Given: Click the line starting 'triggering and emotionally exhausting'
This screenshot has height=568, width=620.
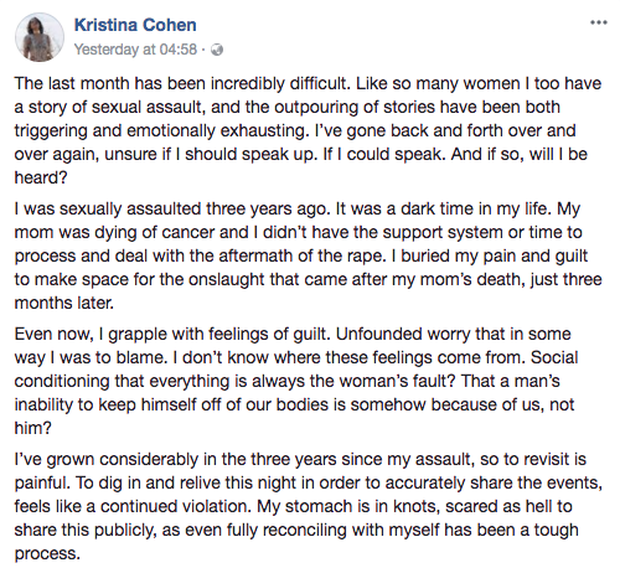Looking at the screenshot, I should click(x=295, y=131).
